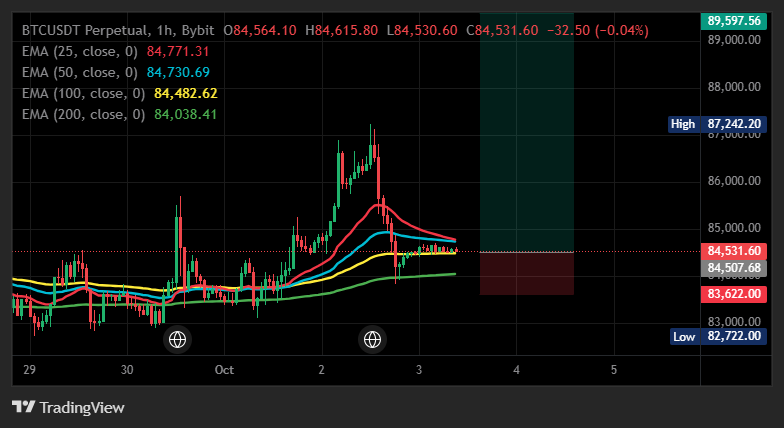Click the 88,000.00 price axis tick
784x428 pixels.
tap(734, 87)
